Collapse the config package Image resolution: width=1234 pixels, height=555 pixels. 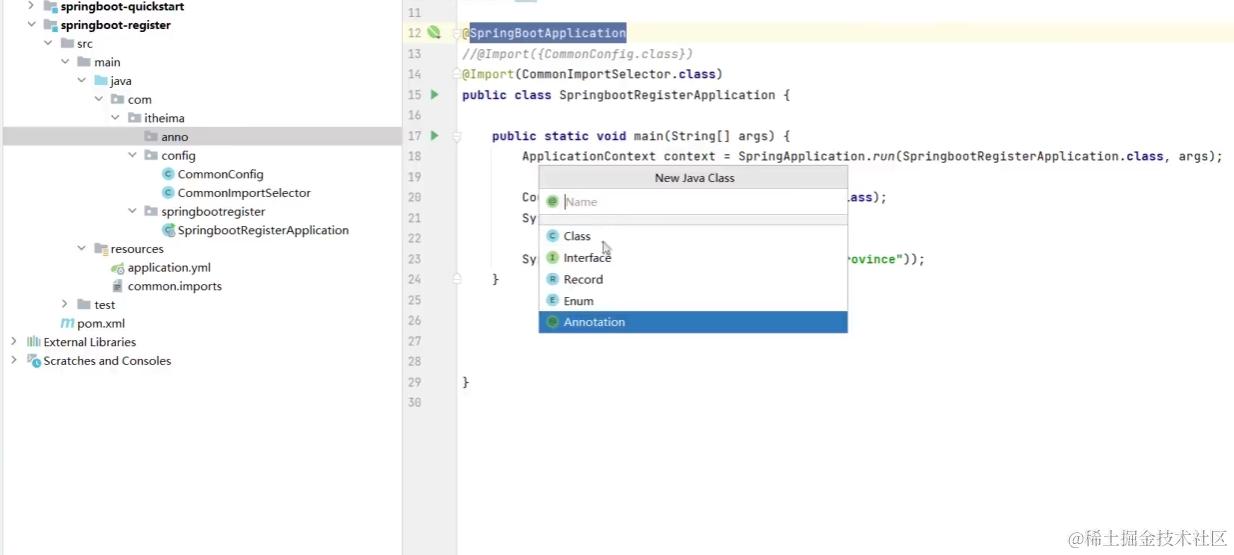pos(133,156)
